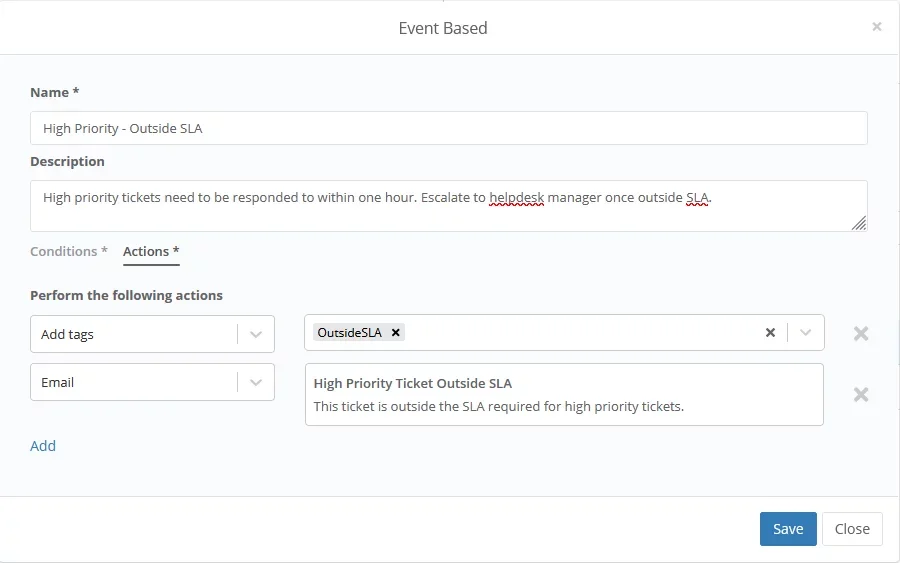Image resolution: width=900 pixels, height=563 pixels.
Task: Delete the Add tags action row
Action: [x=860, y=333]
